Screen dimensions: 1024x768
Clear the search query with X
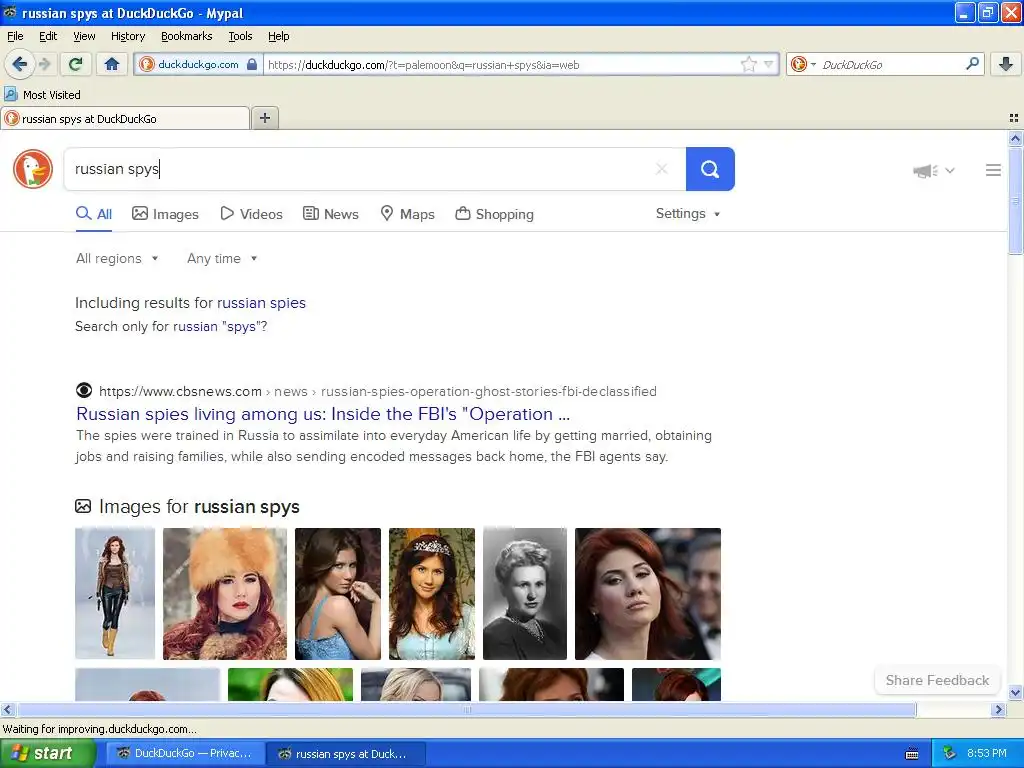pos(662,169)
